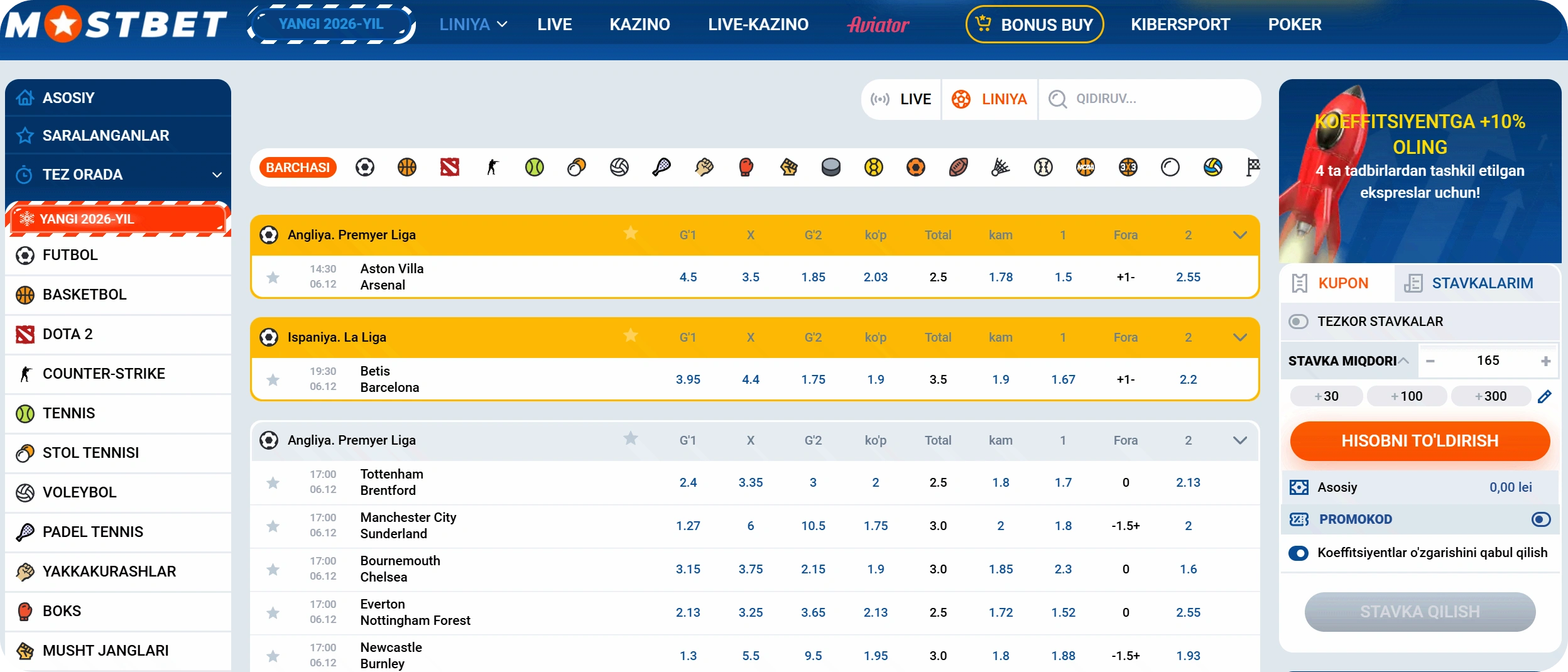Switch to the LIVE events filter tab
The width and height of the screenshot is (1568, 672).
click(x=901, y=99)
